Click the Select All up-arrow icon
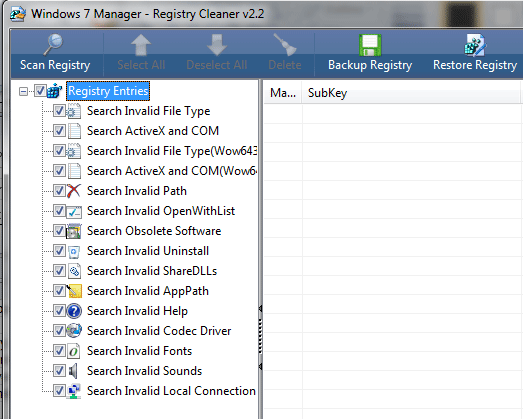 tap(141, 44)
